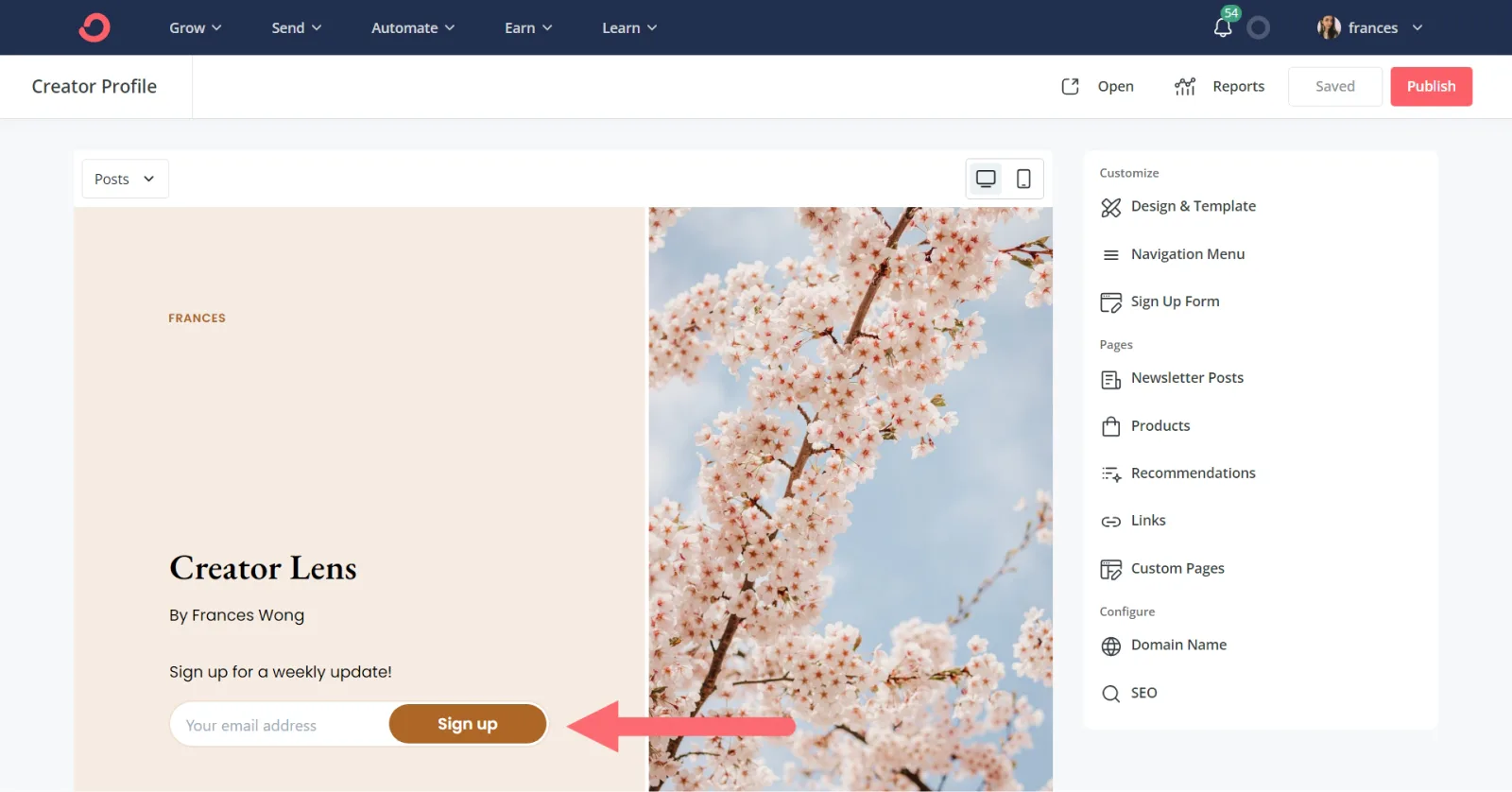Click the brown Sign up button
This screenshot has height=792, width=1512.
tap(468, 724)
